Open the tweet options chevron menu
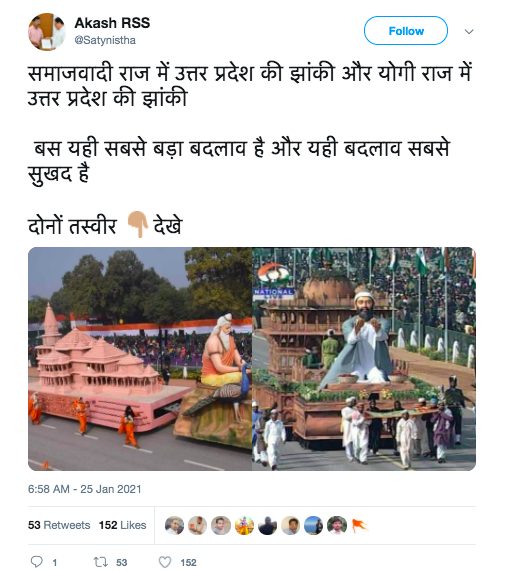 469,31
